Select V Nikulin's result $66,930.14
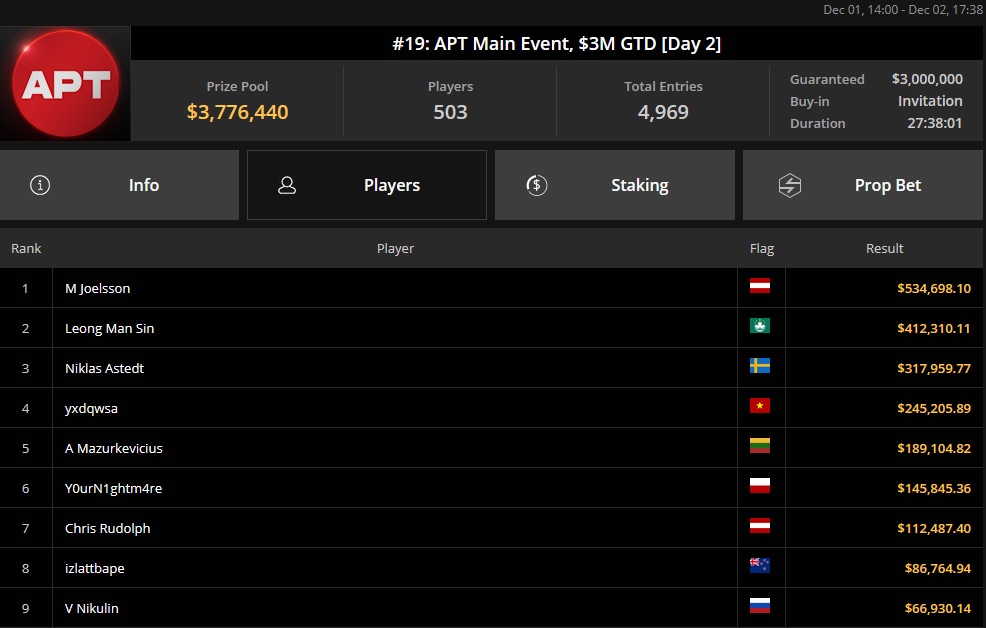 pos(938,608)
